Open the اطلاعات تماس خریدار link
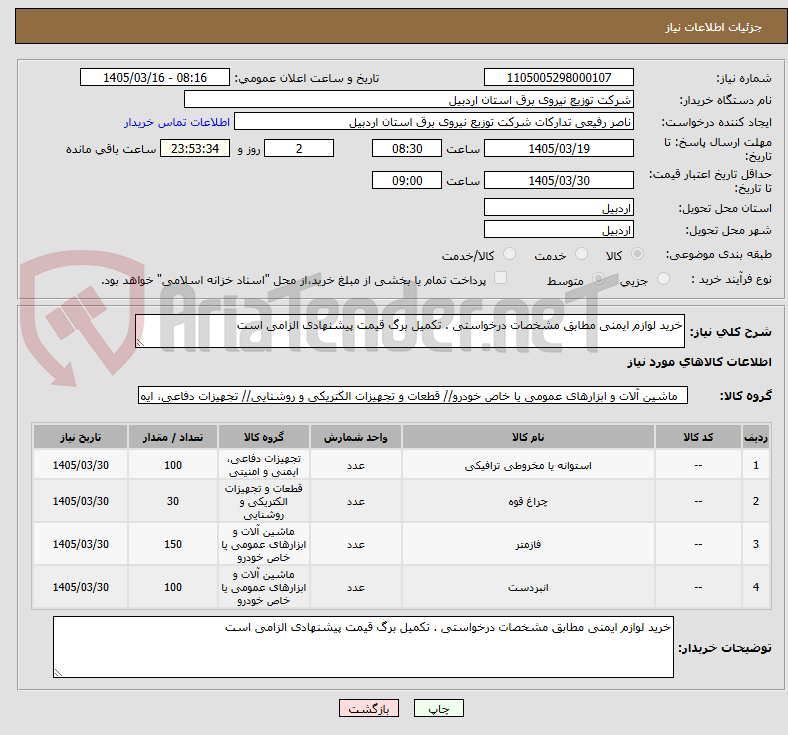 (177, 122)
